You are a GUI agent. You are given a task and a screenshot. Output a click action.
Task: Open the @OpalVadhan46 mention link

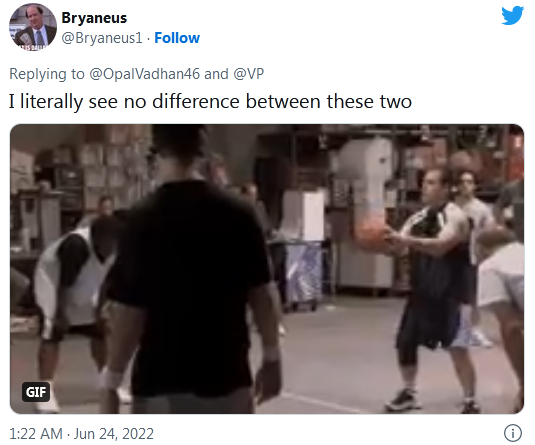click(144, 74)
